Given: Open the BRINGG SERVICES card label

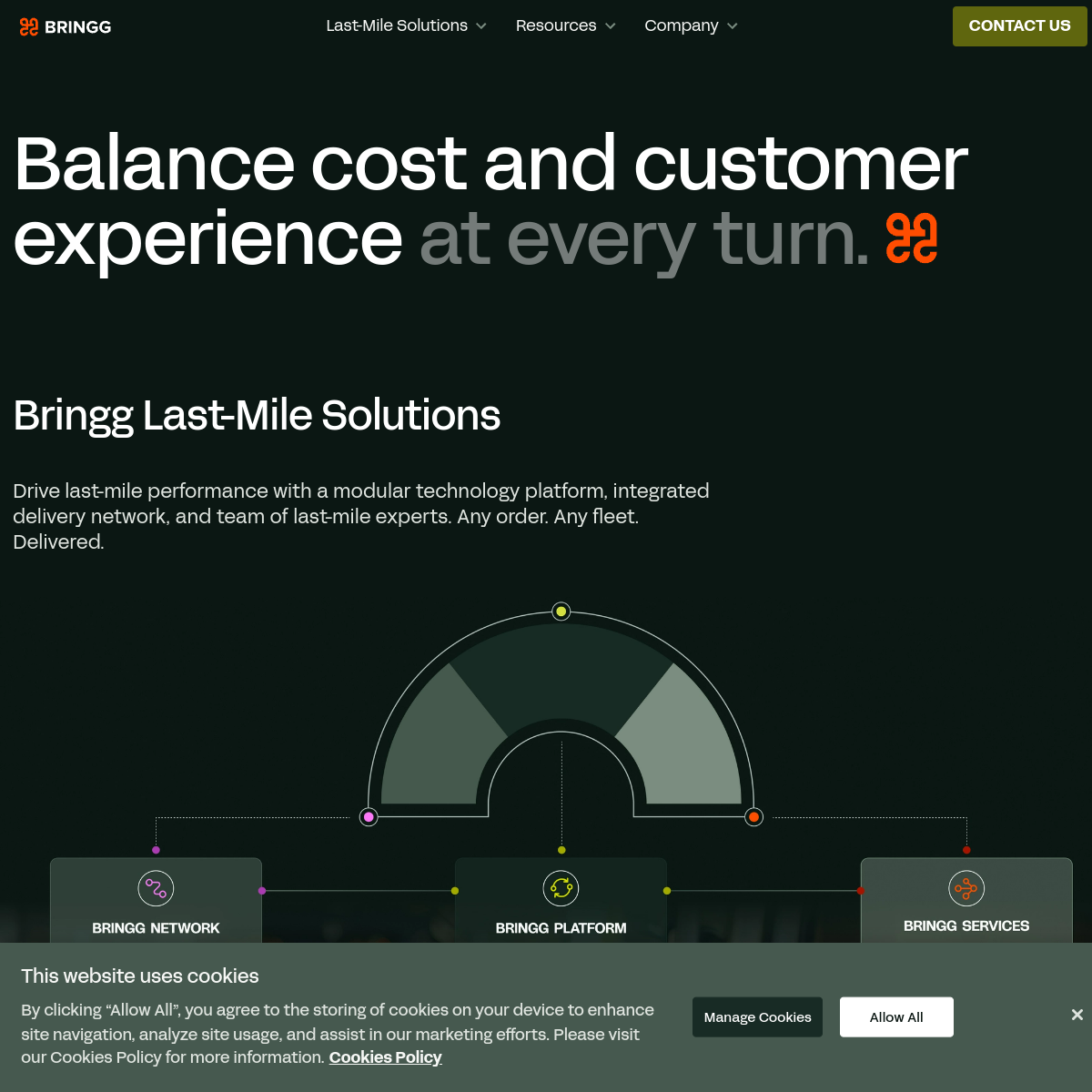Looking at the screenshot, I should pyautogui.click(x=966, y=925).
